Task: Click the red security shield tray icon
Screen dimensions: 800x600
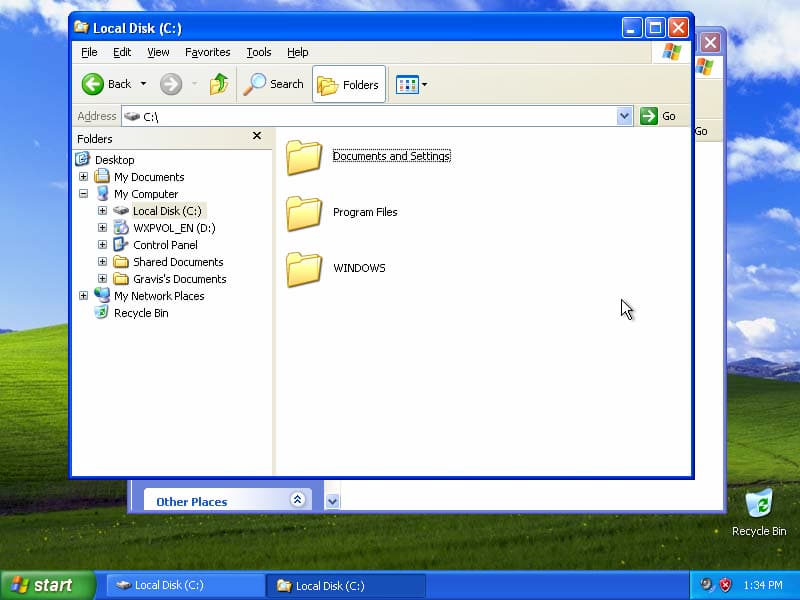Action: click(725, 585)
